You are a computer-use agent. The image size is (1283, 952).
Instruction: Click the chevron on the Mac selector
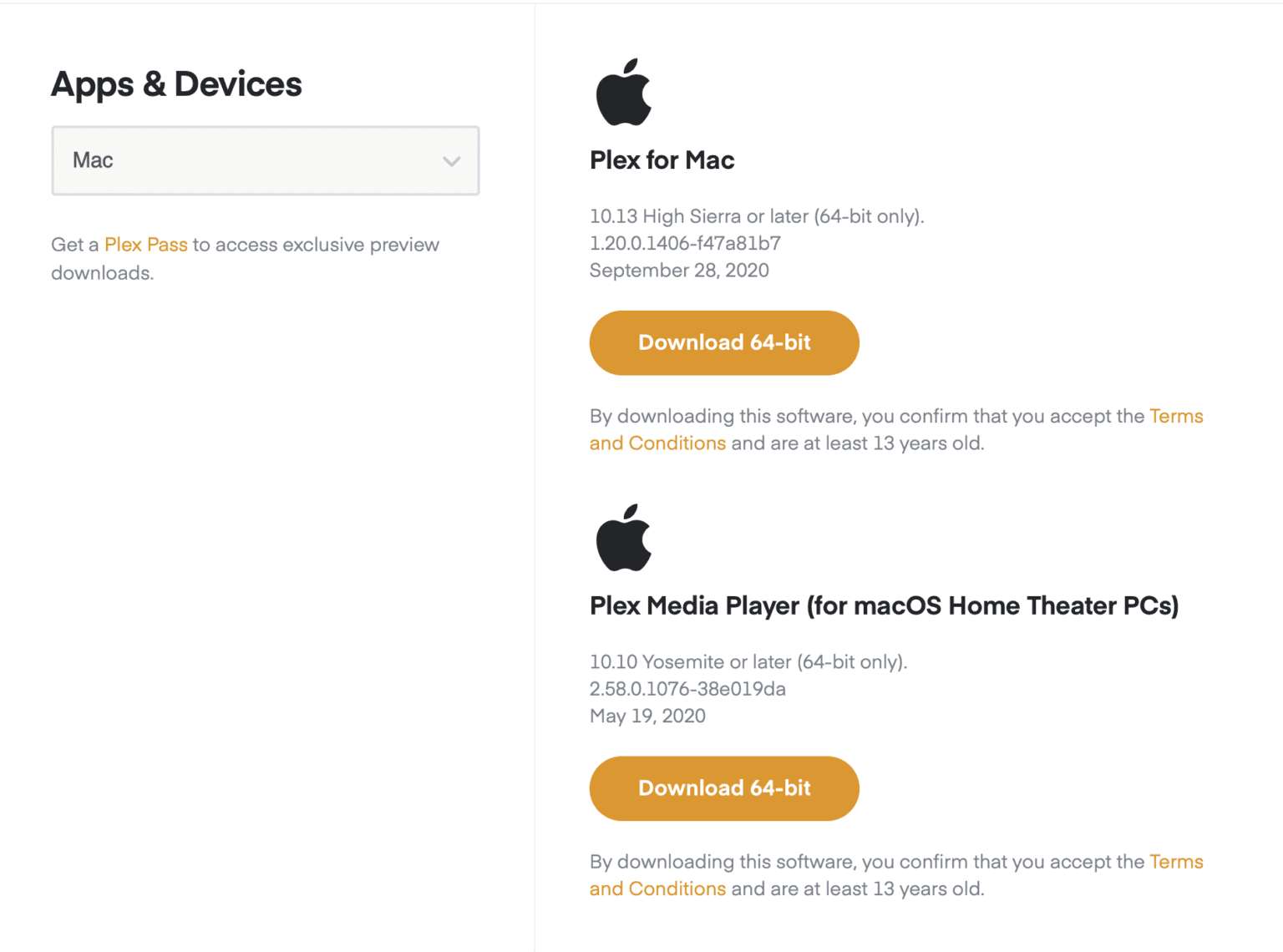click(x=451, y=160)
